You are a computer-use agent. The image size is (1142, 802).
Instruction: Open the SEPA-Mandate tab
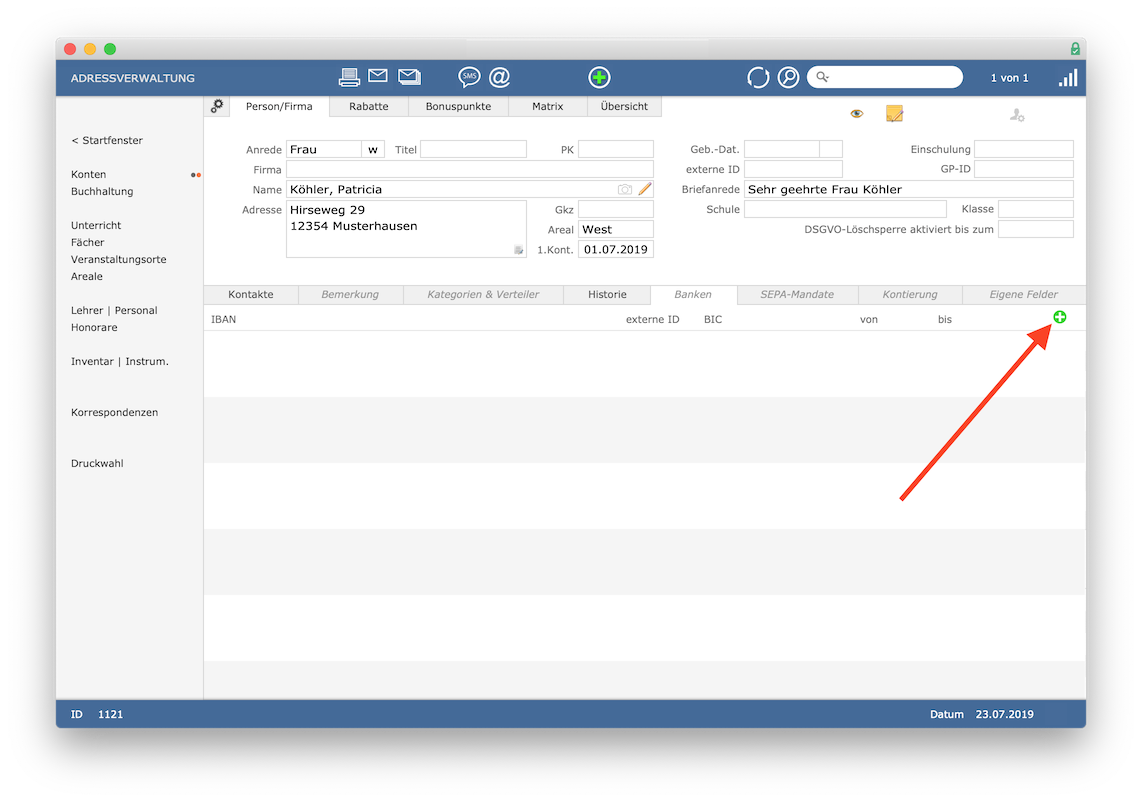coord(798,294)
